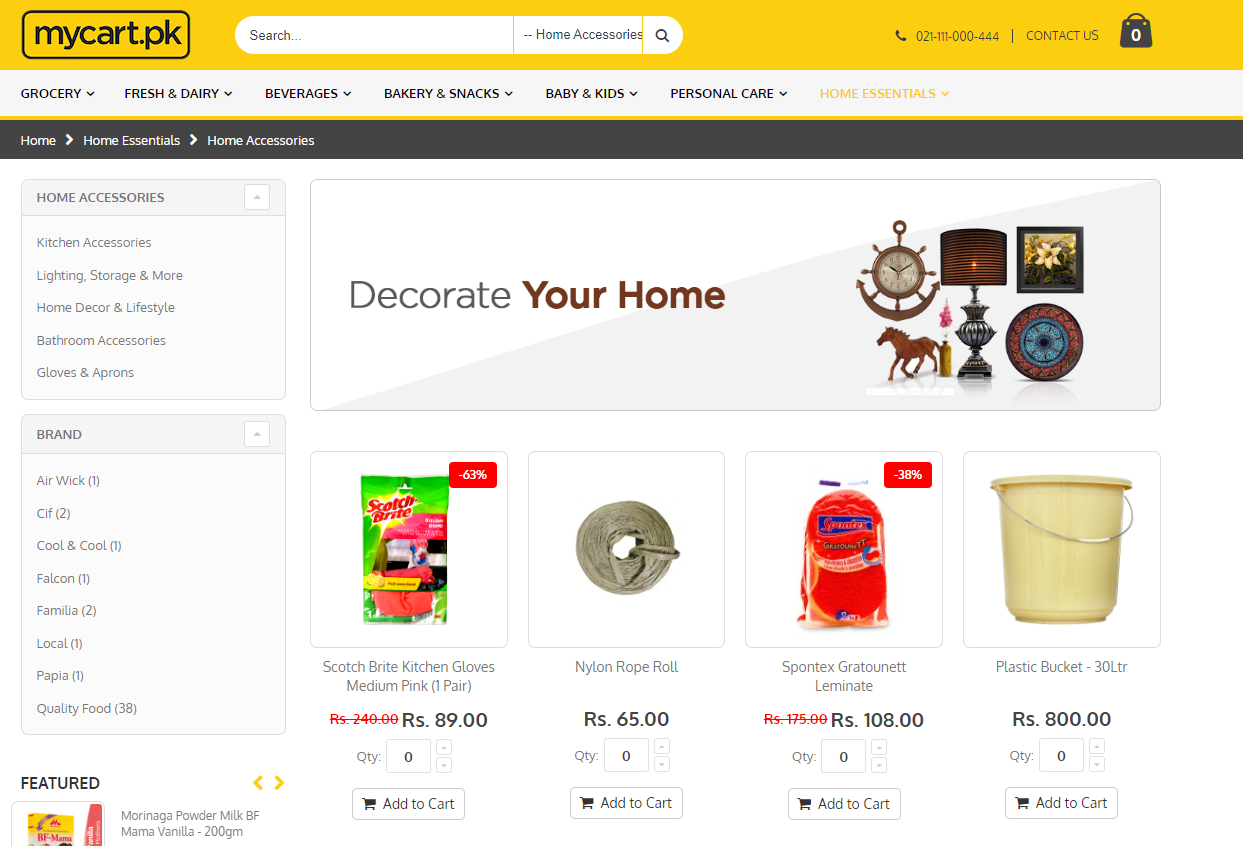
Task: Click the phone icon beside 021-111-000-444
Action: click(x=901, y=36)
